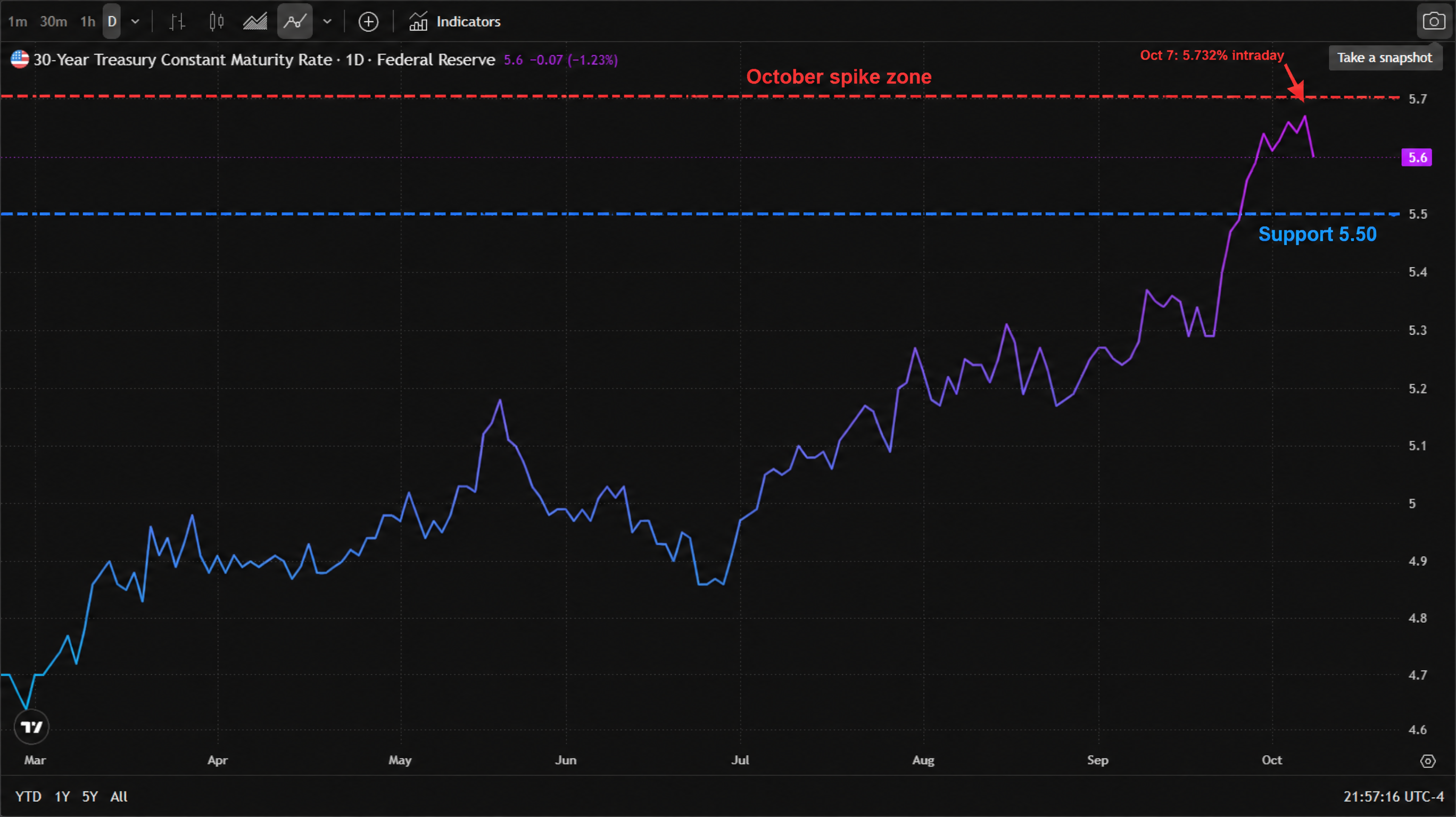Image resolution: width=1456 pixels, height=817 pixels.
Task: Click the 4.6 price axis label
Action: 1418,729
